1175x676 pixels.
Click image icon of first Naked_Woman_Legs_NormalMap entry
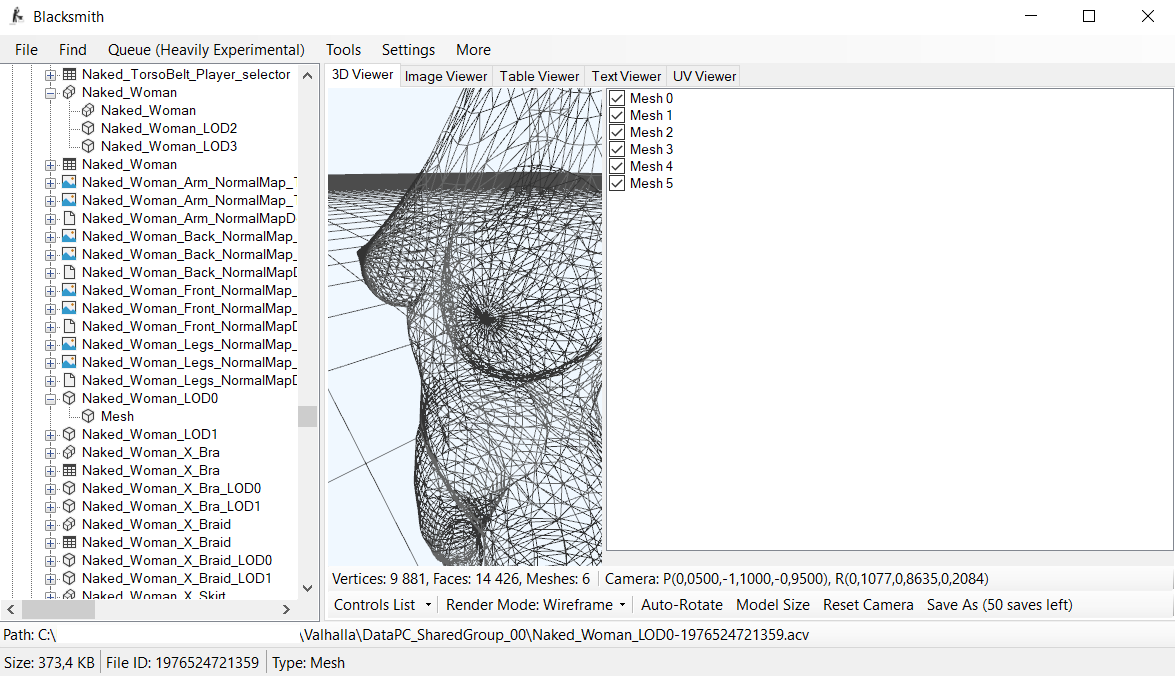69,344
